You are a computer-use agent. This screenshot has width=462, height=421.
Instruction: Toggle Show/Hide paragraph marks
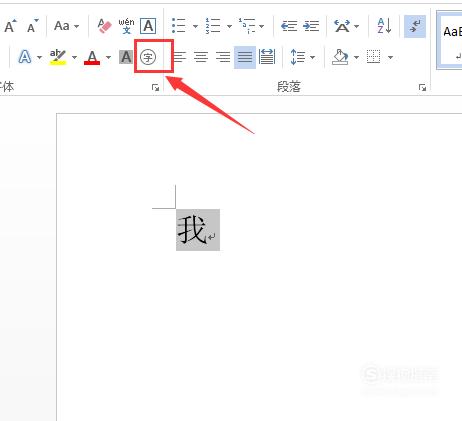click(x=415, y=26)
